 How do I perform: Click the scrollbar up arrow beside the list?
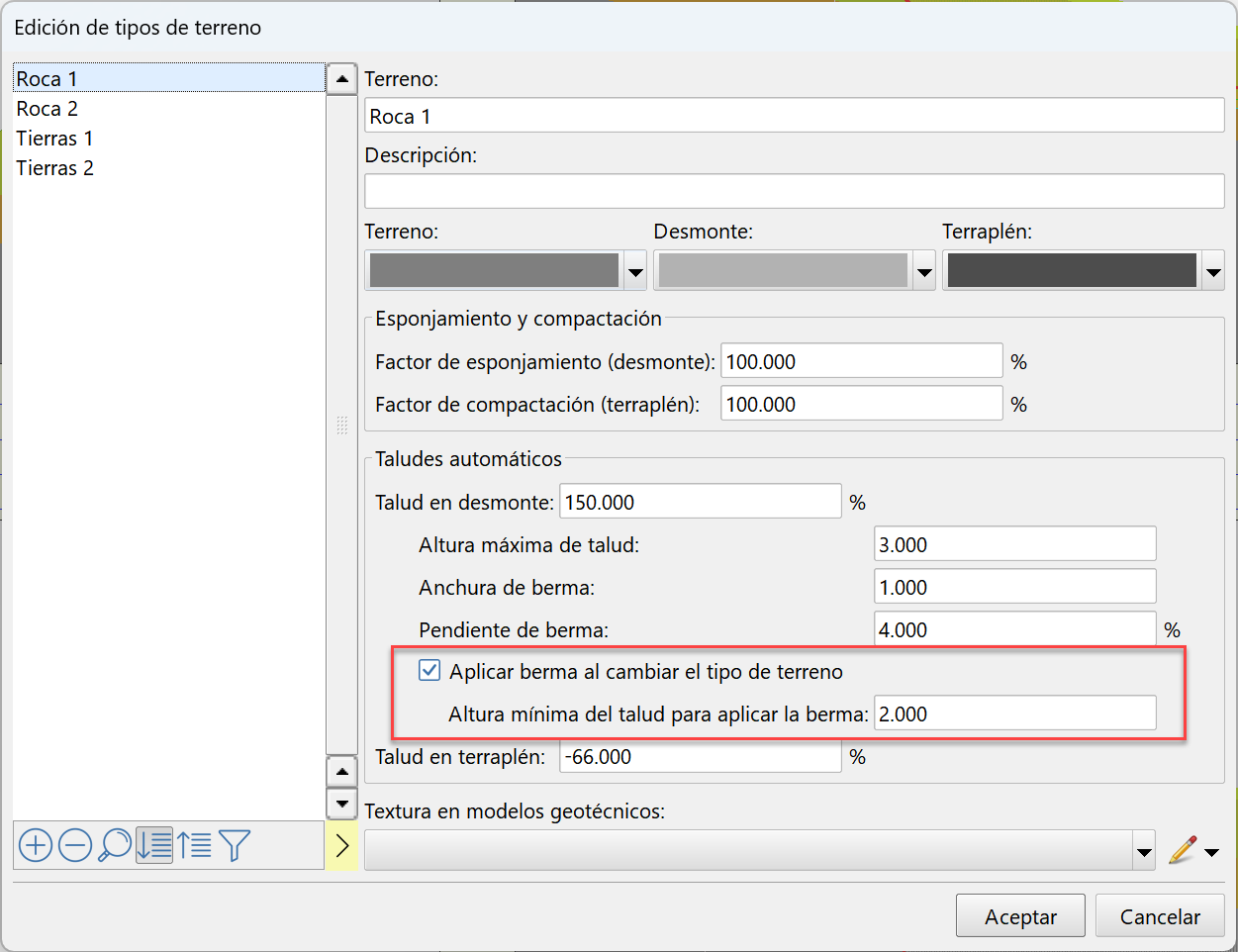[340, 78]
